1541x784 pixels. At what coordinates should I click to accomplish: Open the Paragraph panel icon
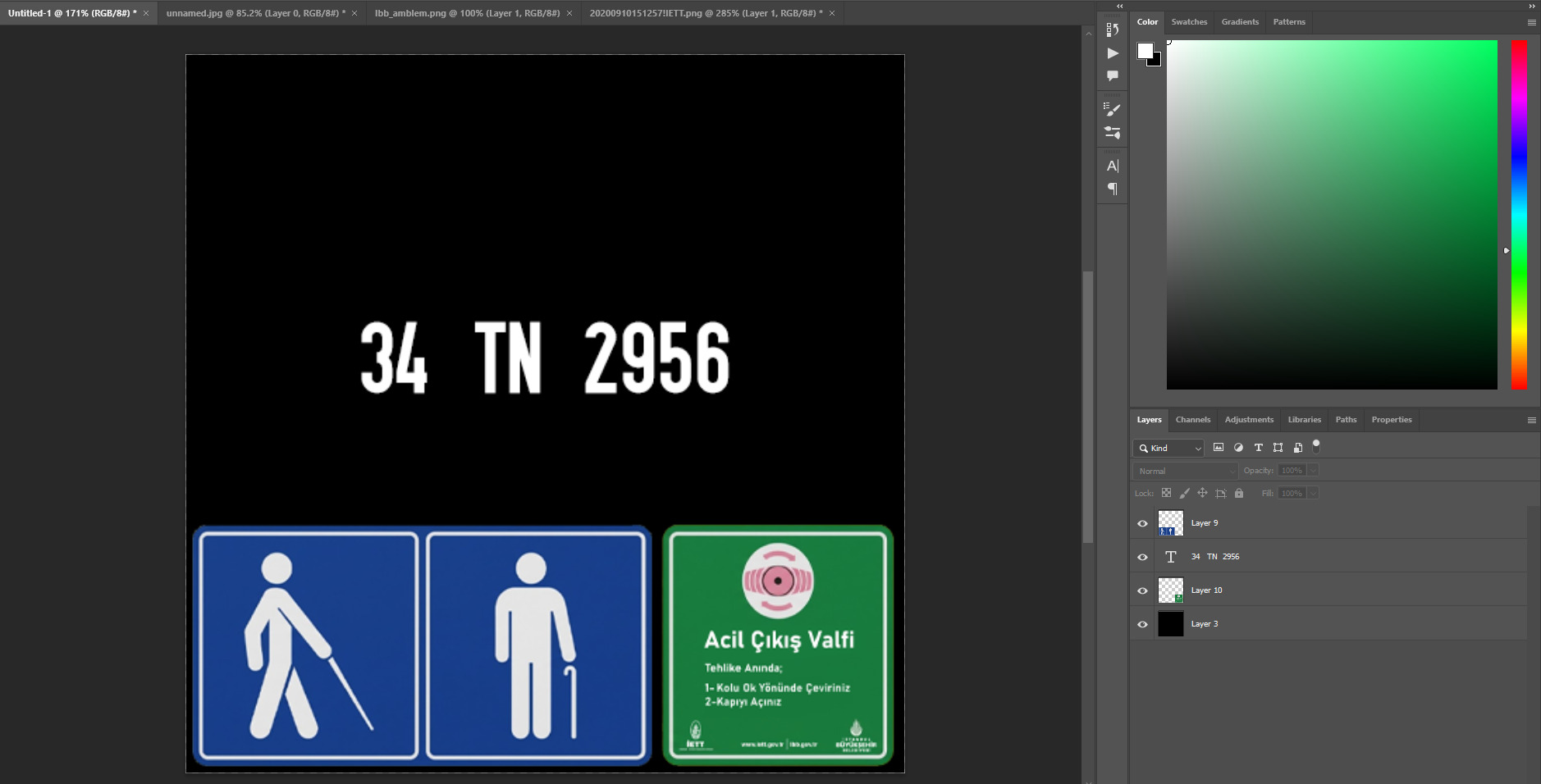click(1112, 189)
